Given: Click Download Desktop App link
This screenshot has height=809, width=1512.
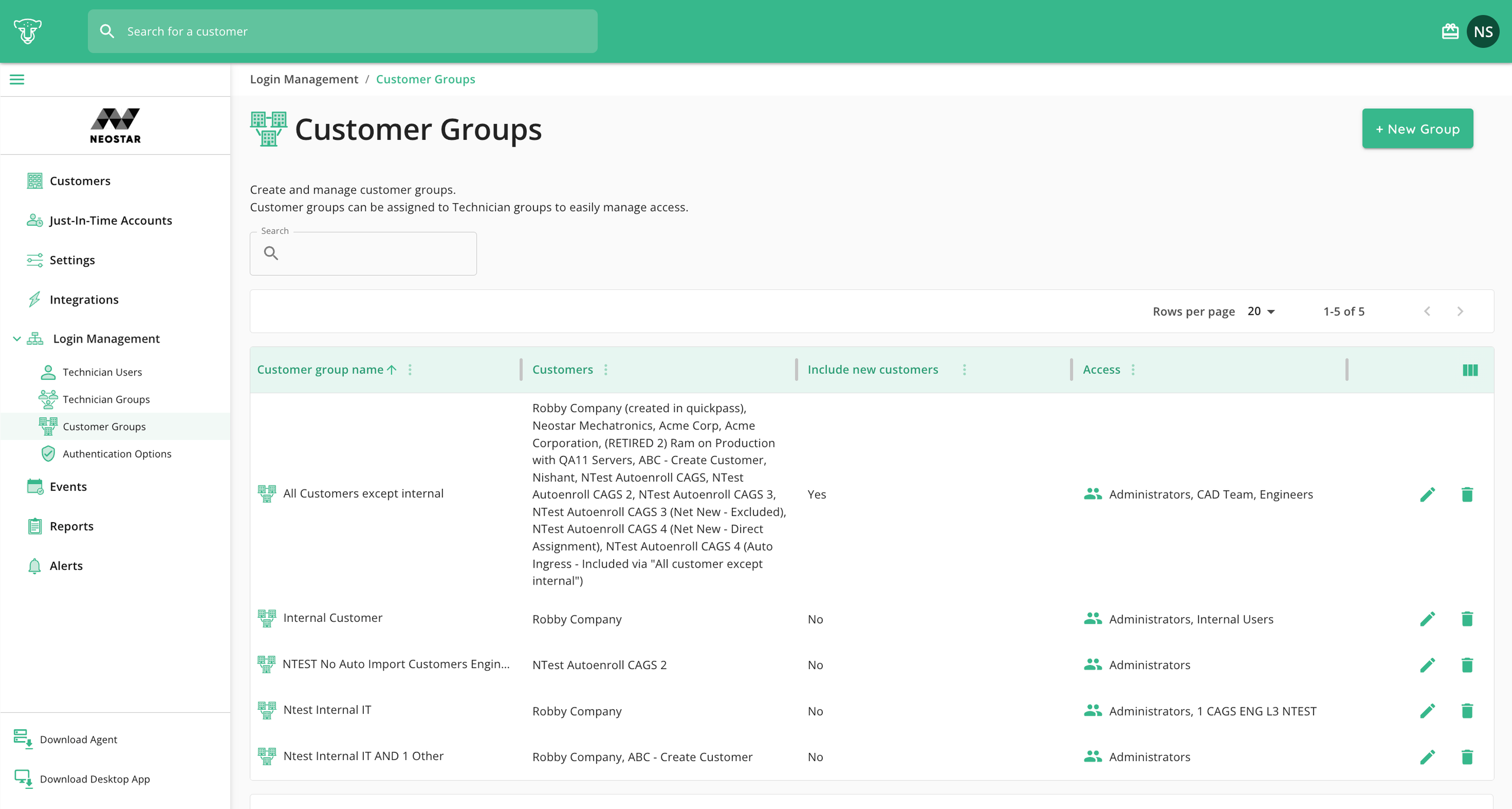Looking at the screenshot, I should pos(94,779).
